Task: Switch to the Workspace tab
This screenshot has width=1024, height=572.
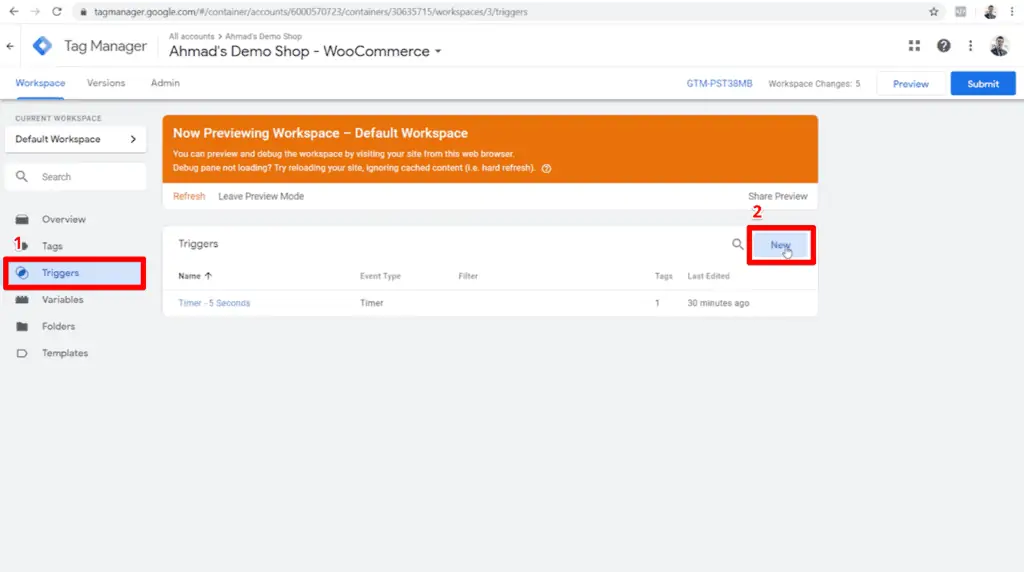Action: coord(40,83)
